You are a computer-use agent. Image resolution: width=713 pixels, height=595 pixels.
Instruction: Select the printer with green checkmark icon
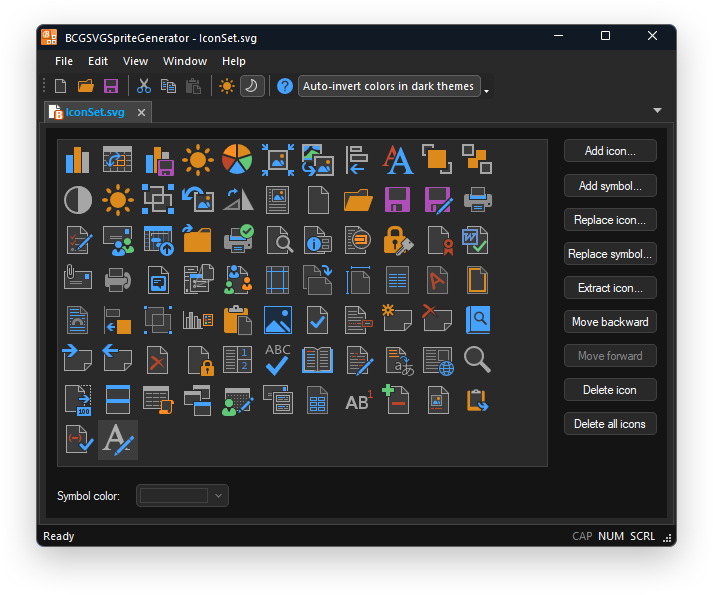tap(239, 239)
